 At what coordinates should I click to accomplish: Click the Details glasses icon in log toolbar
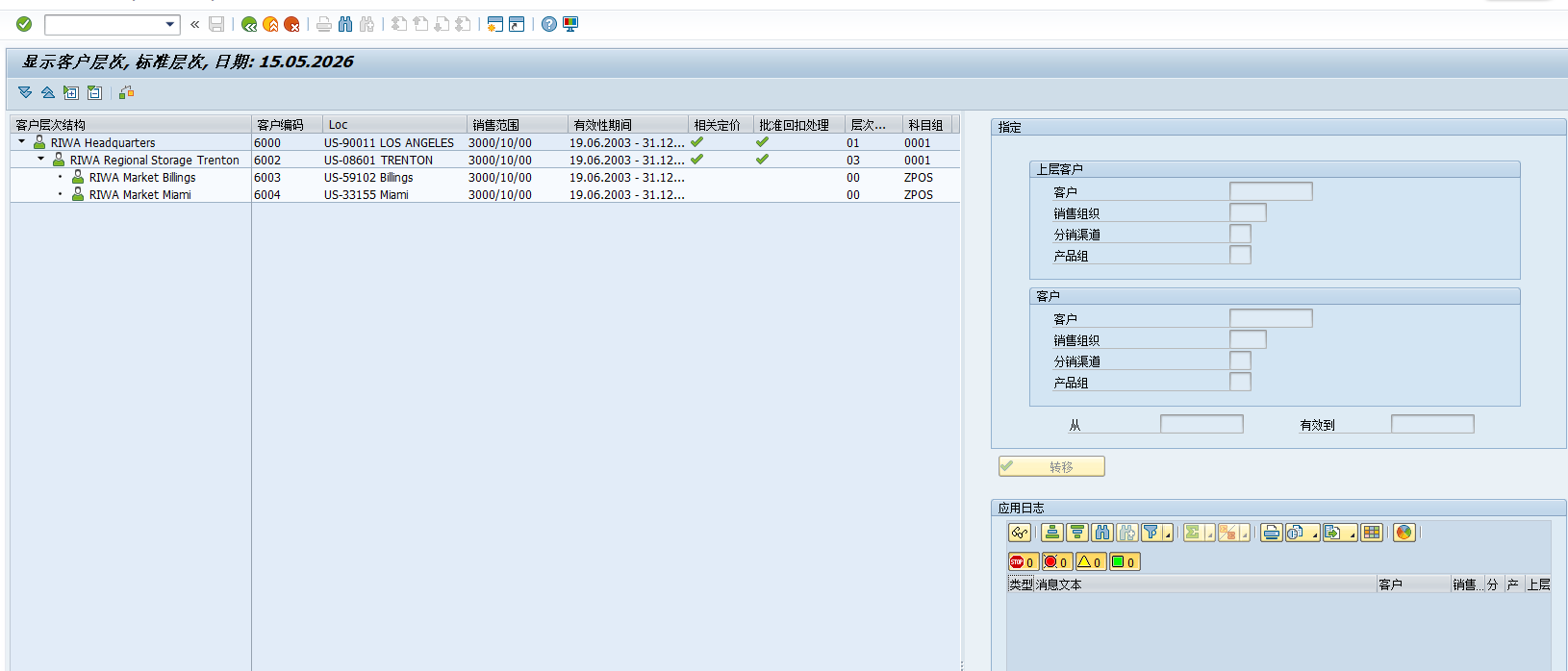1020,533
